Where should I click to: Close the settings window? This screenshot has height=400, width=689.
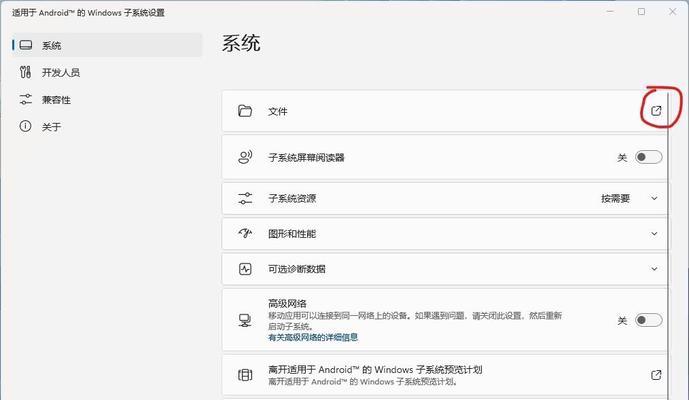(672, 12)
